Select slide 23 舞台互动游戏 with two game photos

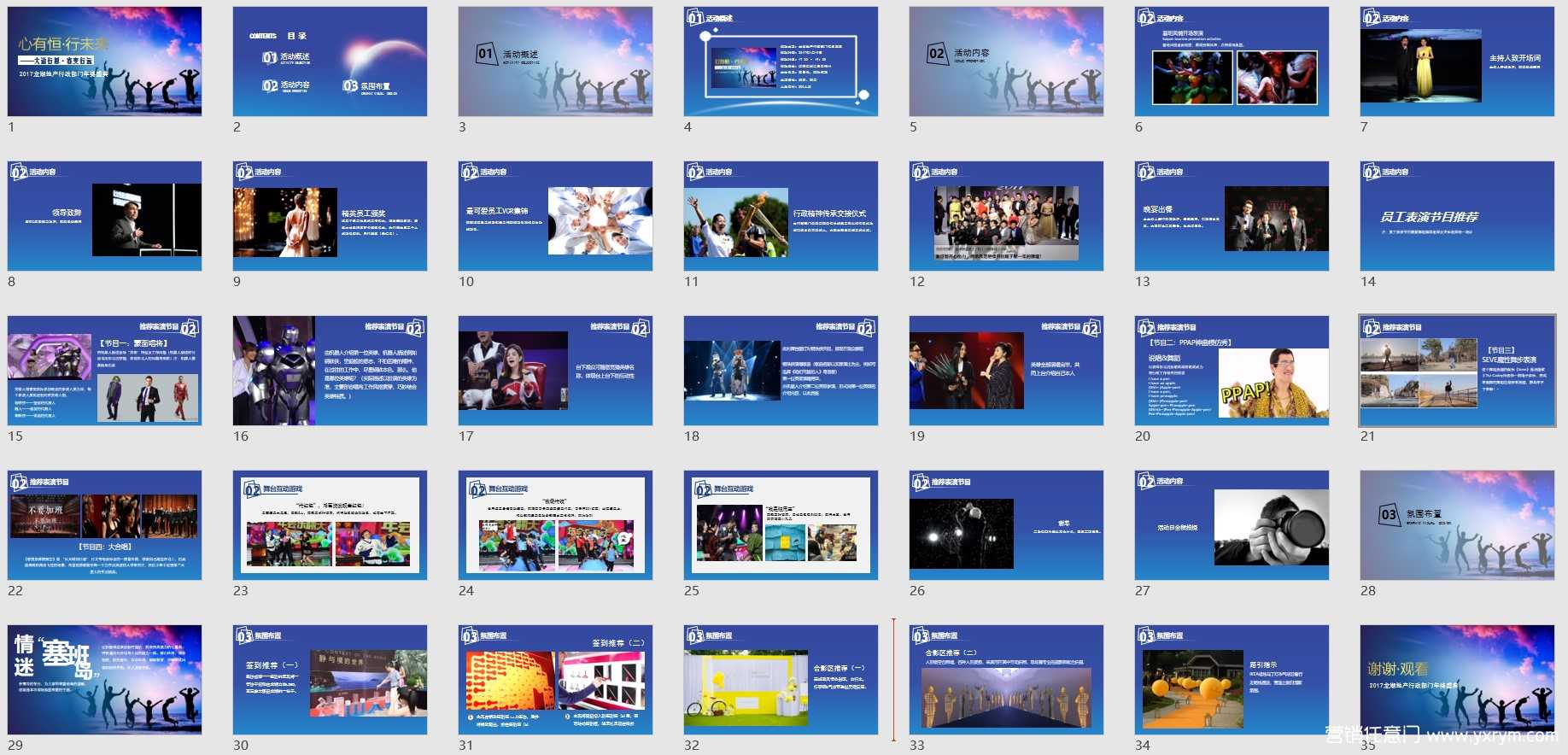331,525
